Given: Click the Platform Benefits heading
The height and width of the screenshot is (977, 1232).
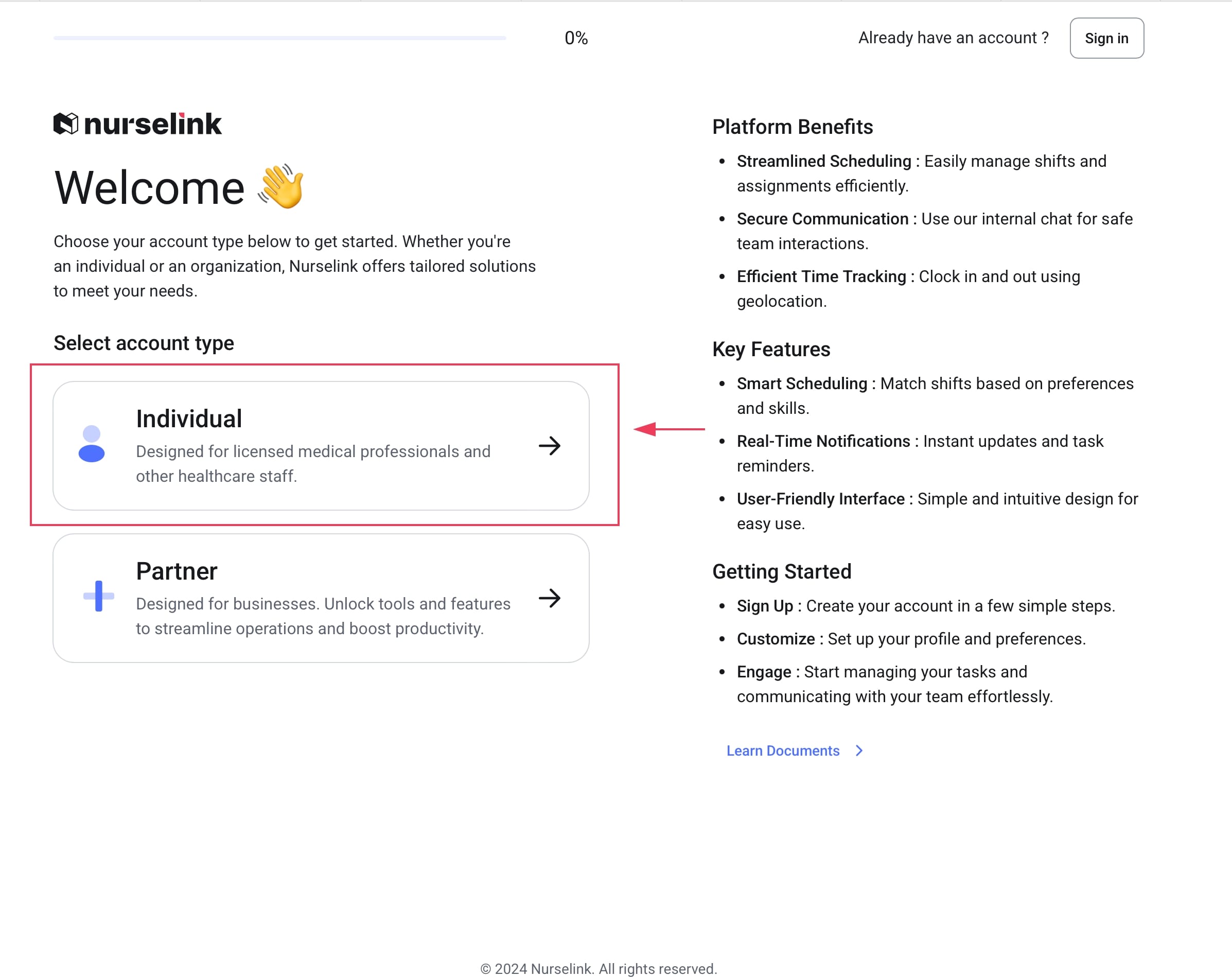Looking at the screenshot, I should click(x=792, y=127).
